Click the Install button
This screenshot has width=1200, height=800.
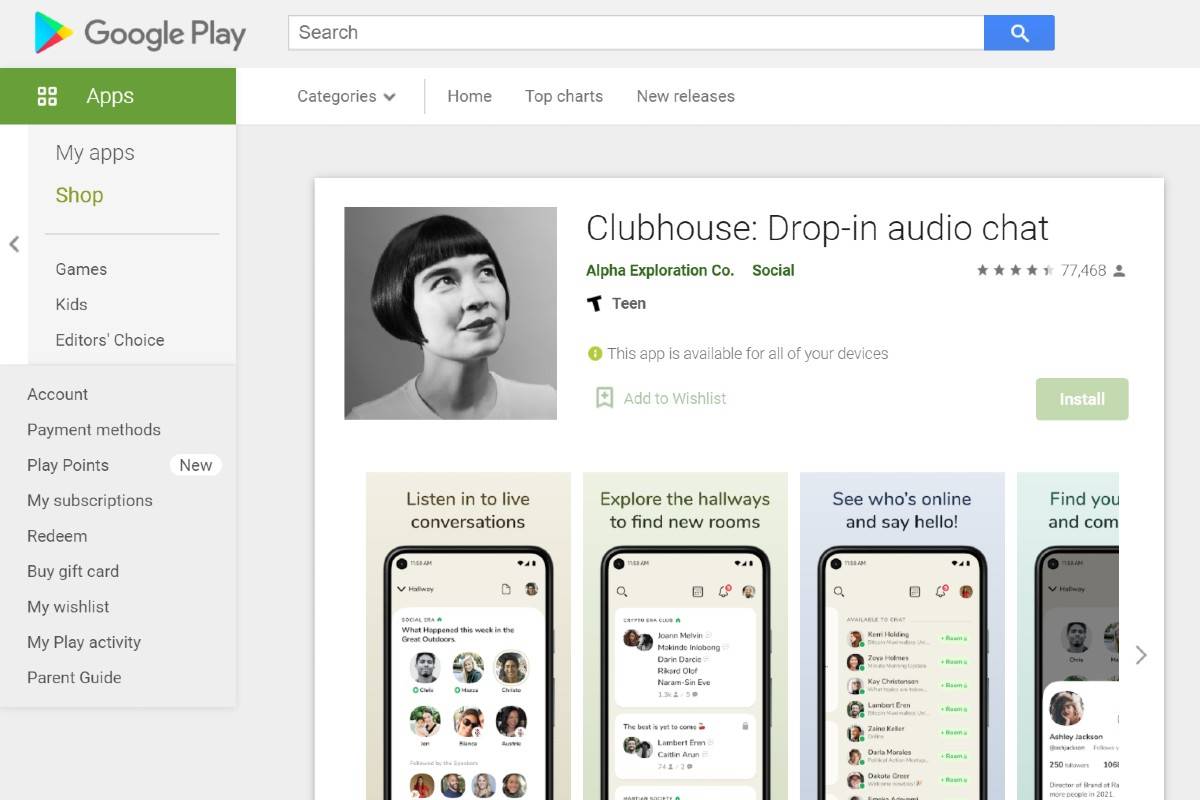tap(1082, 399)
